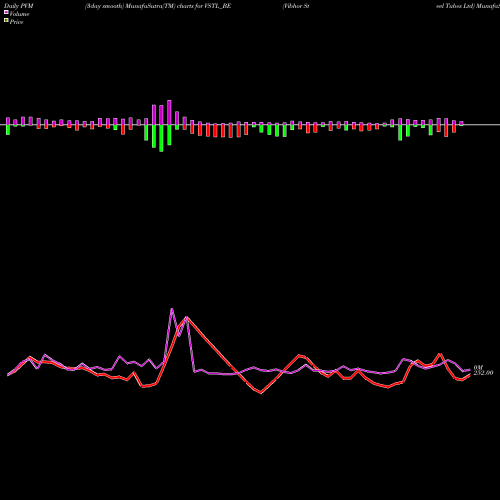This screenshot has height=500, width=500.
Task: Click the '(Vibhor St' company name text
Action: (296, 6)
